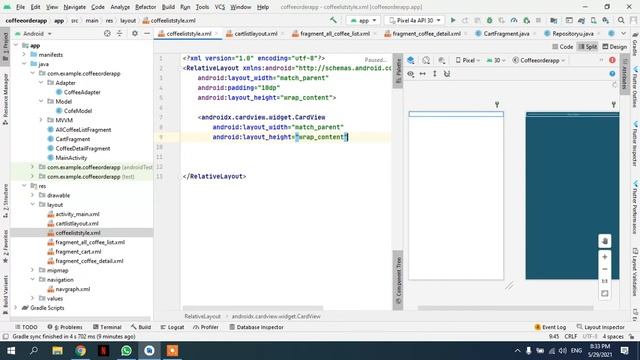Hide the Project panel with minus icon

[x=147, y=33]
